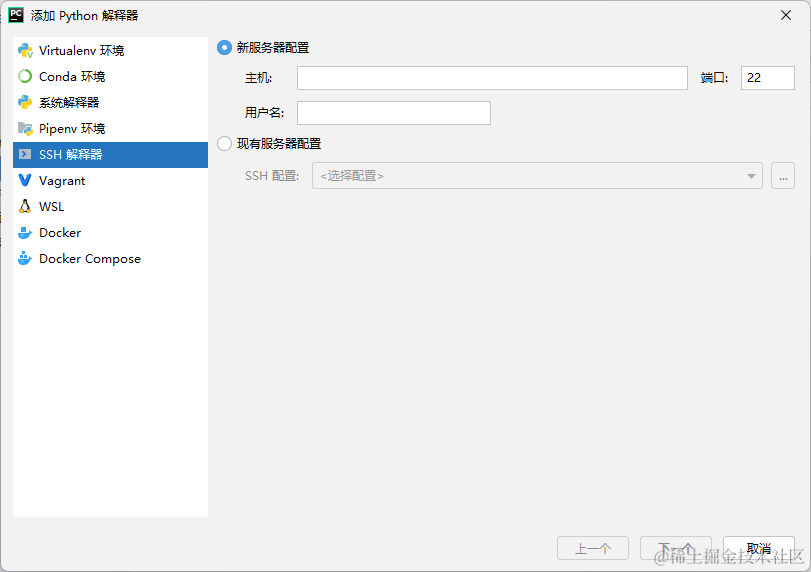Choose Docker interpreter type
The image size is (811, 572).
pyautogui.click(x=110, y=233)
